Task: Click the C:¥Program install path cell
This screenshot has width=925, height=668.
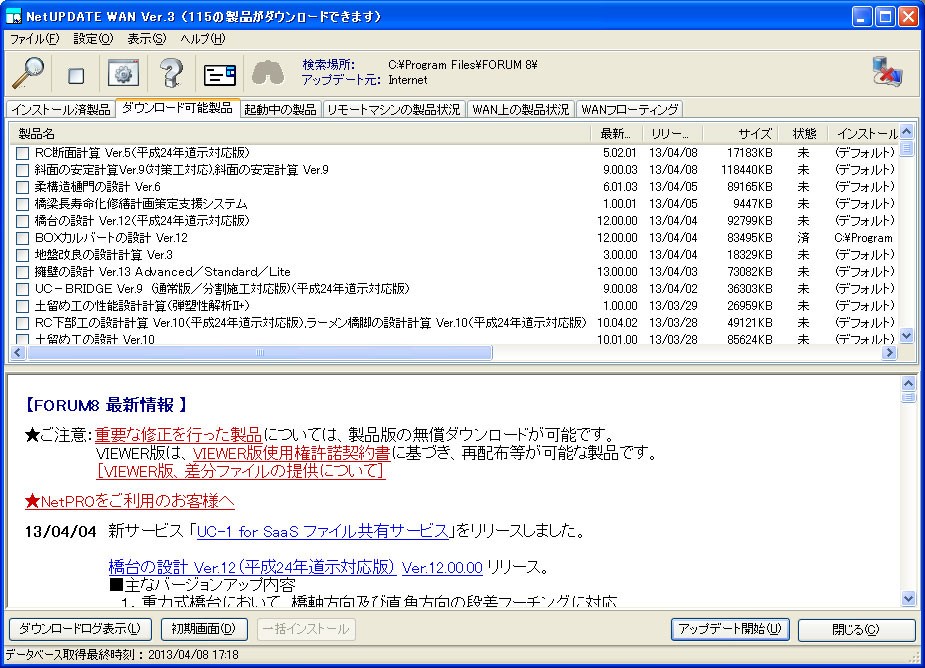Action: [x=863, y=238]
